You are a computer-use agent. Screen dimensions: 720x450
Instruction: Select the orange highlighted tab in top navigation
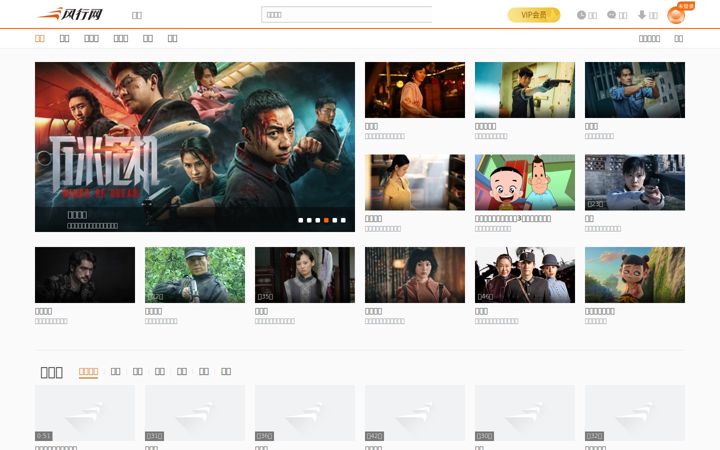click(x=40, y=39)
